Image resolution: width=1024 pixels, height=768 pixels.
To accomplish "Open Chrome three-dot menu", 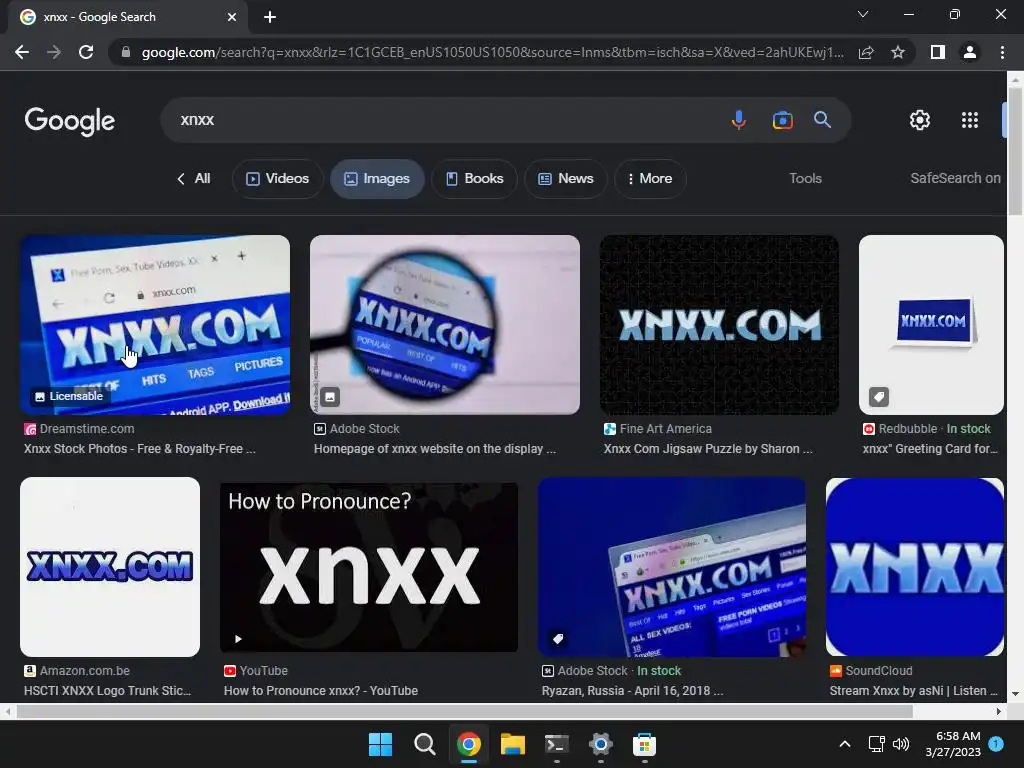I will pos(1002,52).
